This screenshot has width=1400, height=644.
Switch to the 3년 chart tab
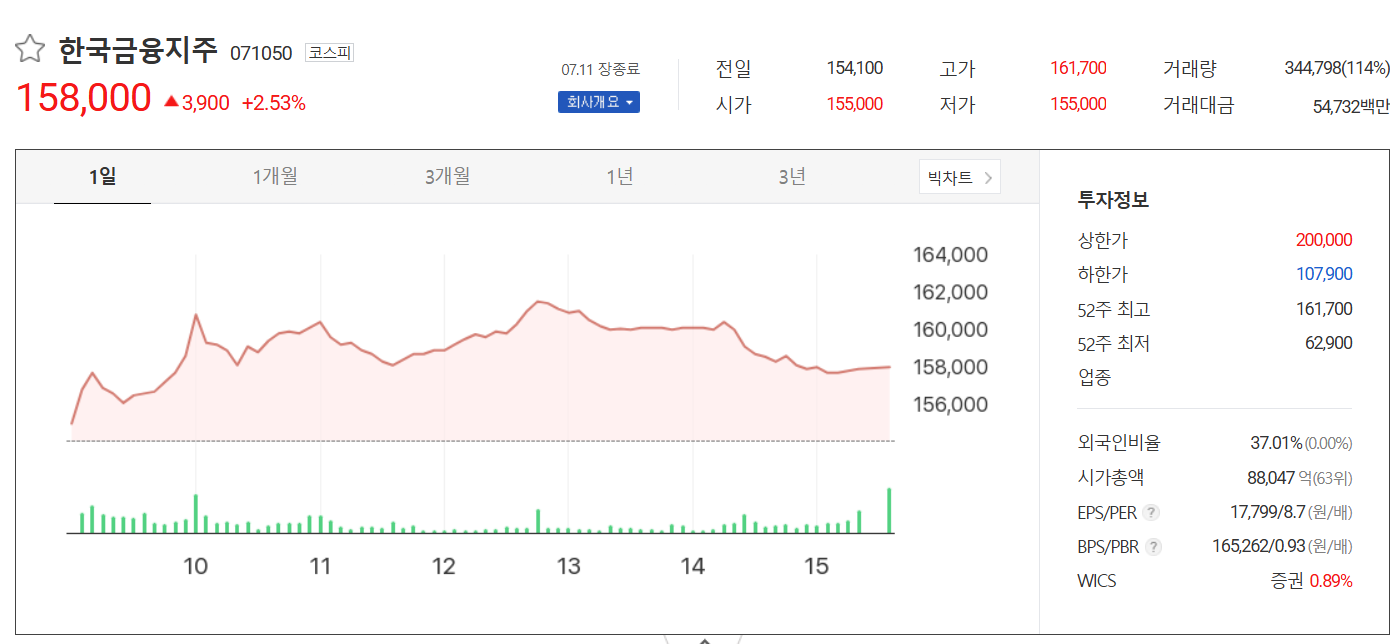[x=792, y=177]
